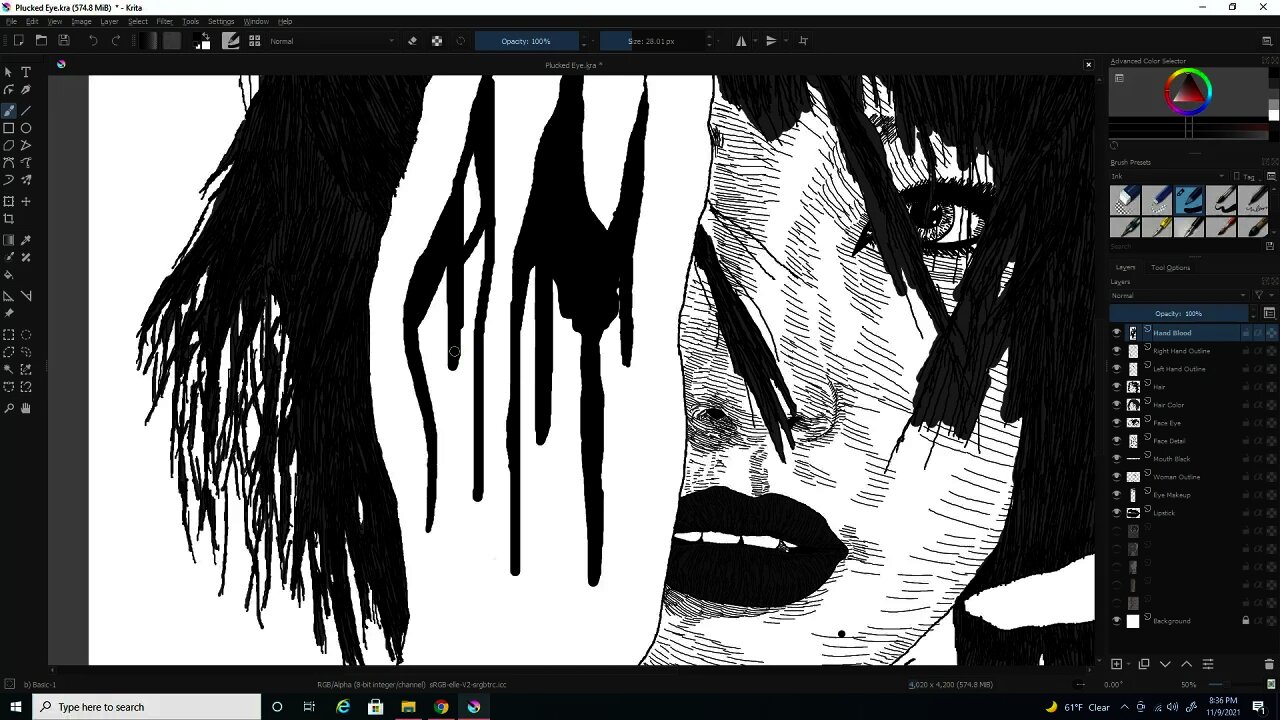Select the Rectangular Selection tool
The width and height of the screenshot is (1280, 720).
[x=9, y=335]
